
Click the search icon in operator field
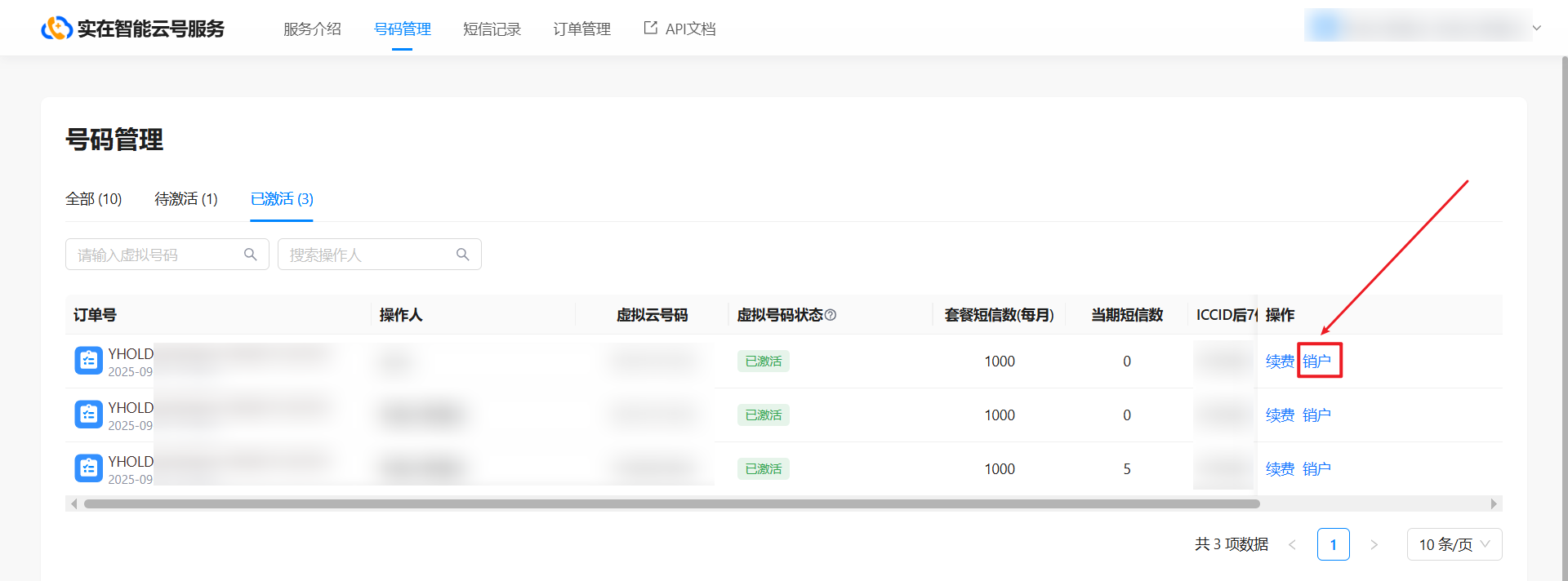coord(463,255)
